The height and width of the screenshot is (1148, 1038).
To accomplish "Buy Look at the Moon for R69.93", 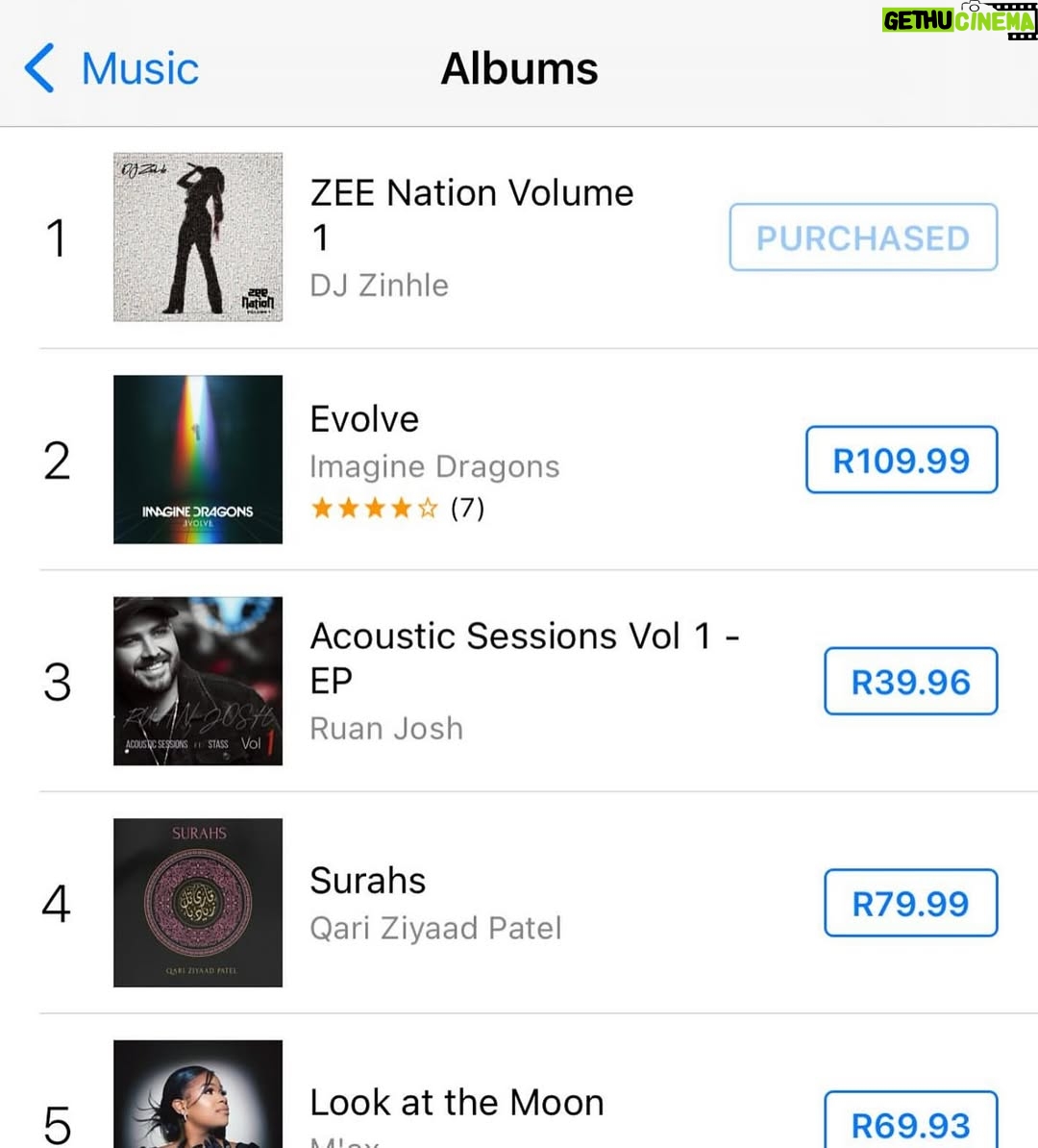I will point(910,1120).
